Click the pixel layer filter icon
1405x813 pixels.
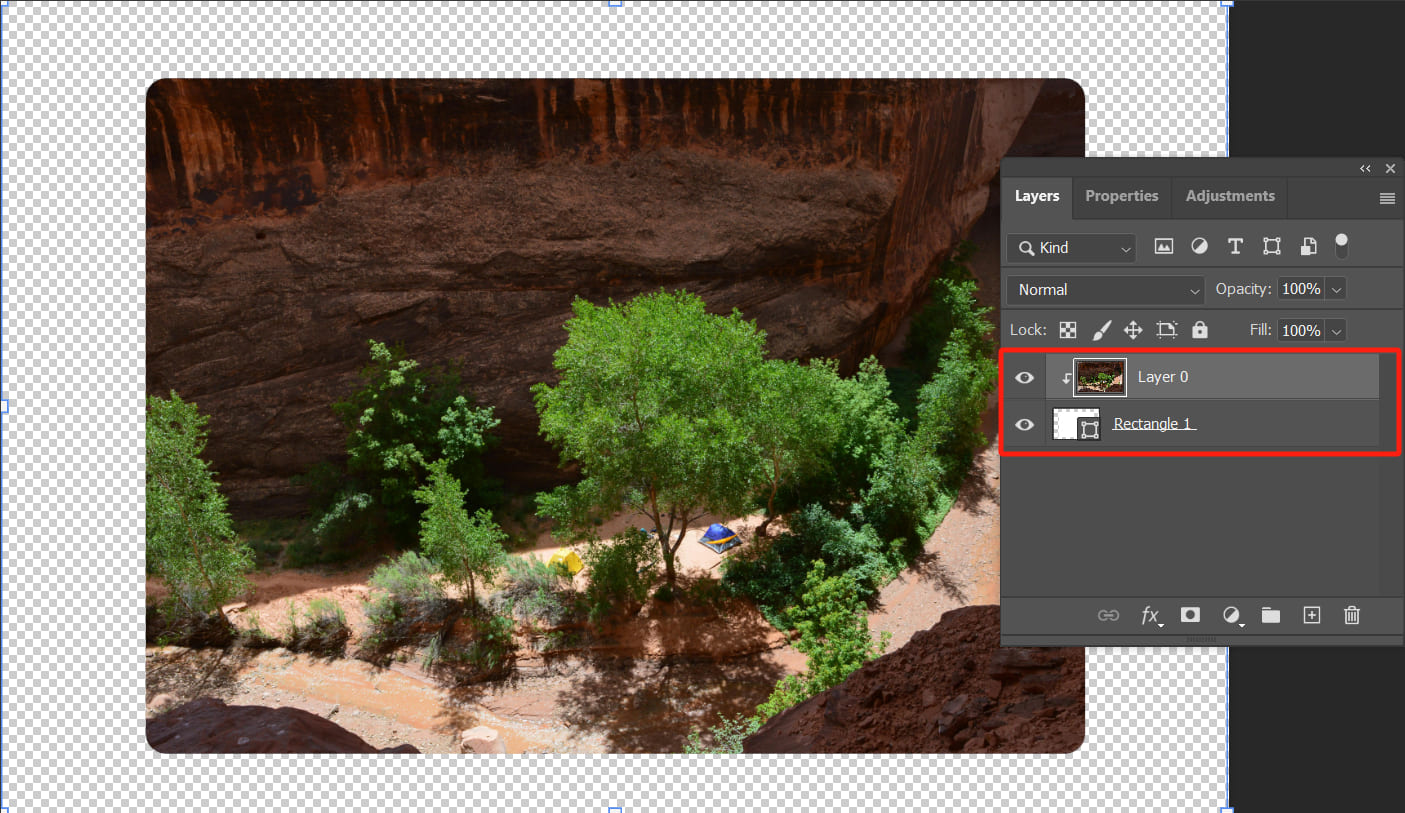[1163, 247]
